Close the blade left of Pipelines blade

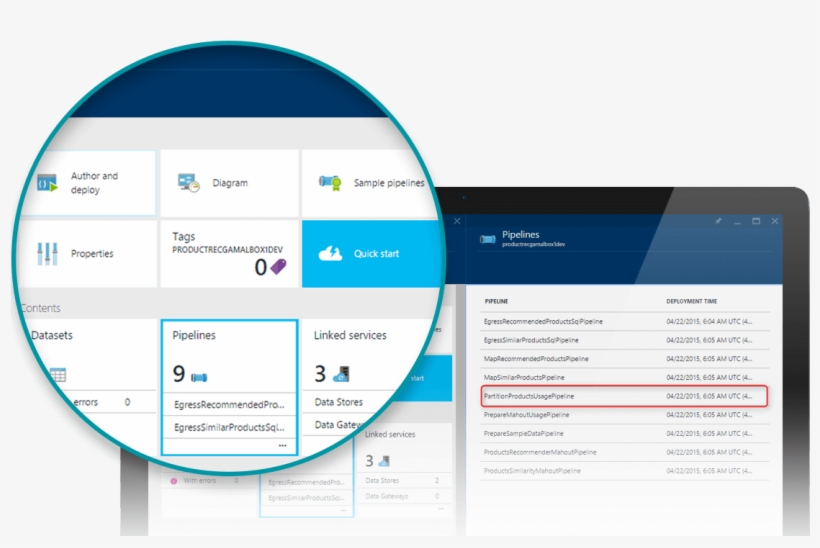[457, 221]
